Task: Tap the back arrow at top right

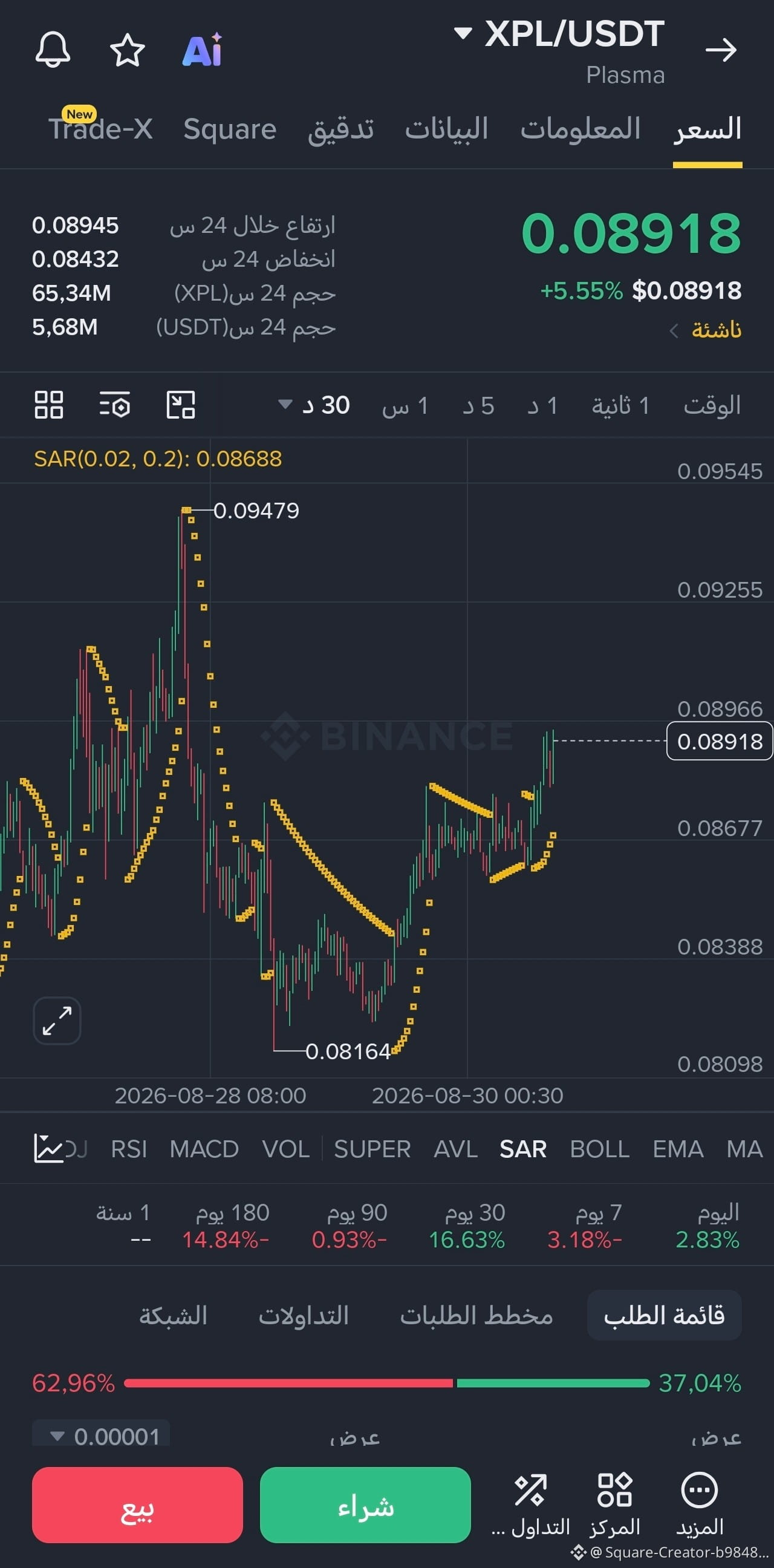Action: (721, 50)
